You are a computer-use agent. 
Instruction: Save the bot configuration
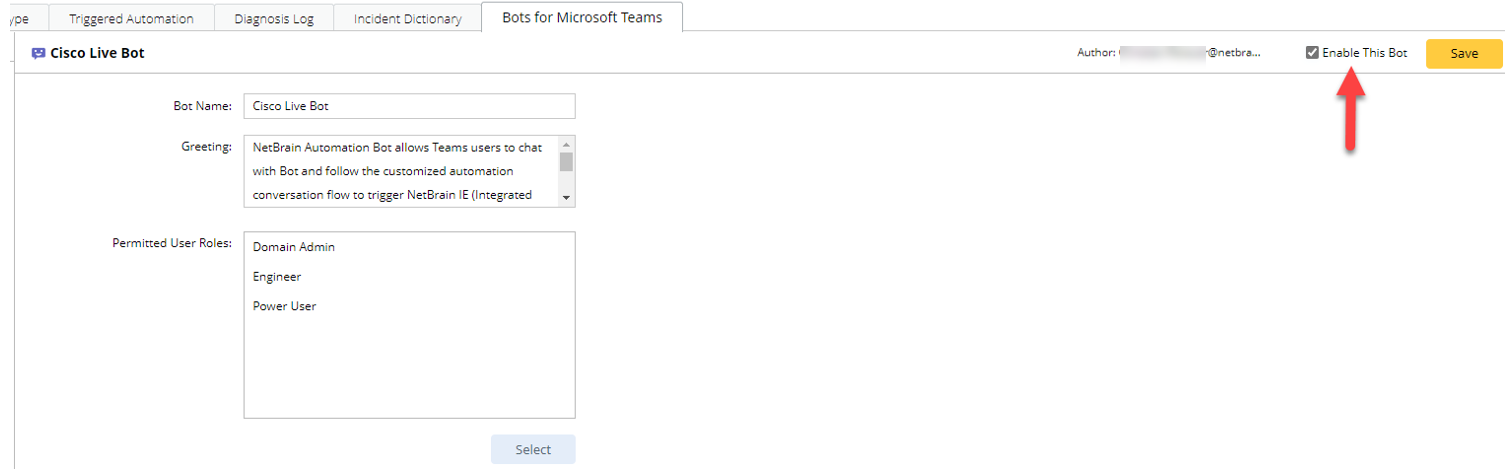click(1464, 53)
